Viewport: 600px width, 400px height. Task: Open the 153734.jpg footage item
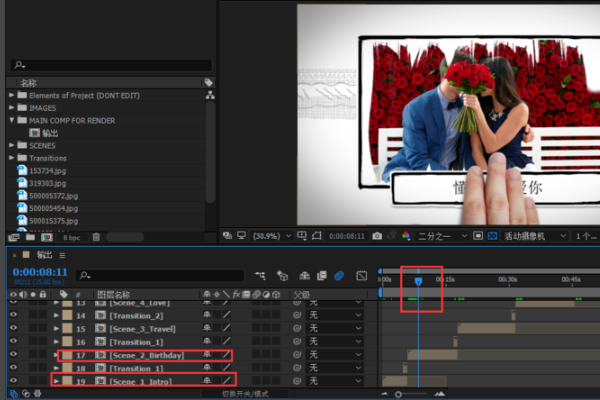pos(46,171)
